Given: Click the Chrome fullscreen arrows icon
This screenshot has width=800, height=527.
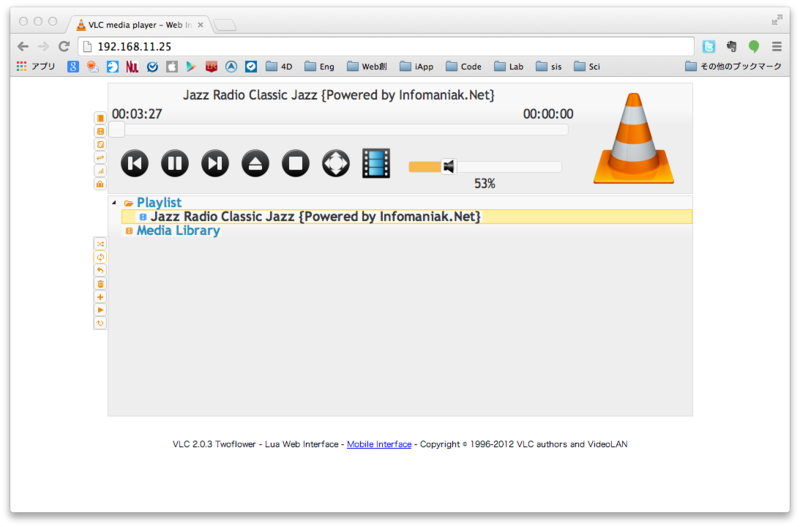Looking at the screenshot, I should click(x=777, y=20).
